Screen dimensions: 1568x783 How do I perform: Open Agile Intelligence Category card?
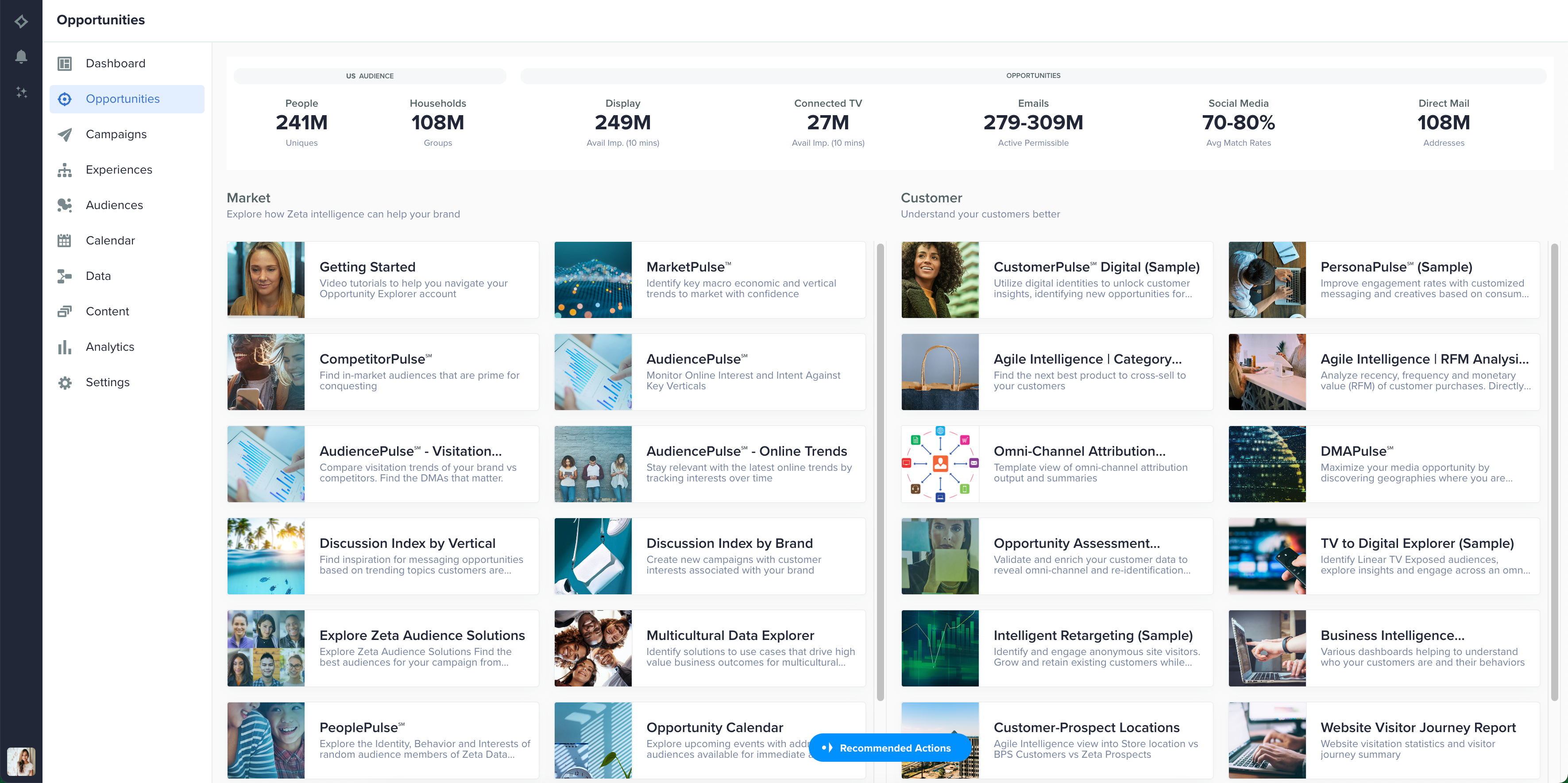coord(1057,372)
